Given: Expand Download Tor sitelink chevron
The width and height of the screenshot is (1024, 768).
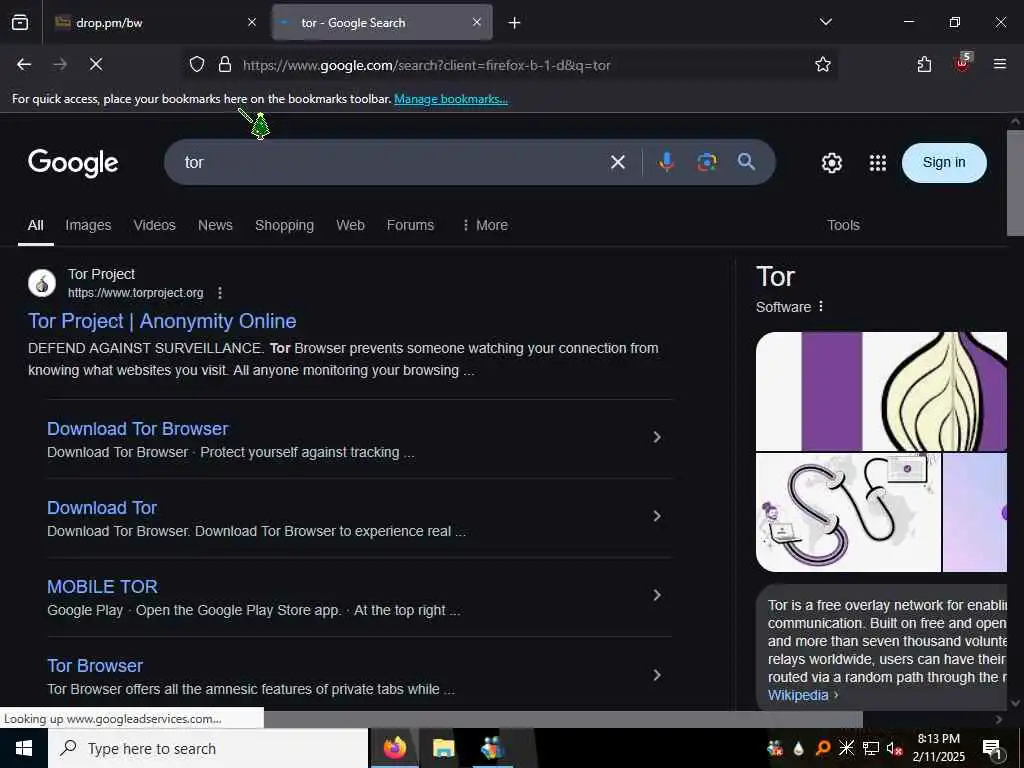Looking at the screenshot, I should tap(657, 516).
